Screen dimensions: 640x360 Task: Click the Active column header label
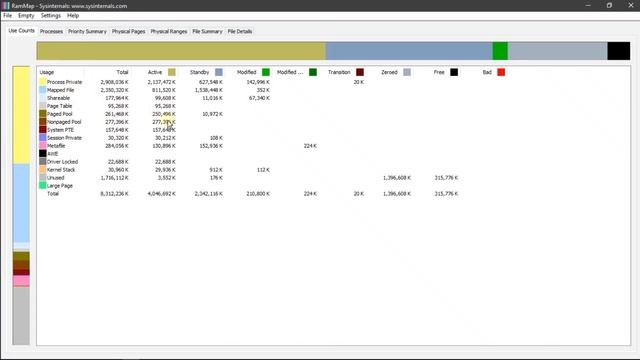[x=155, y=72]
